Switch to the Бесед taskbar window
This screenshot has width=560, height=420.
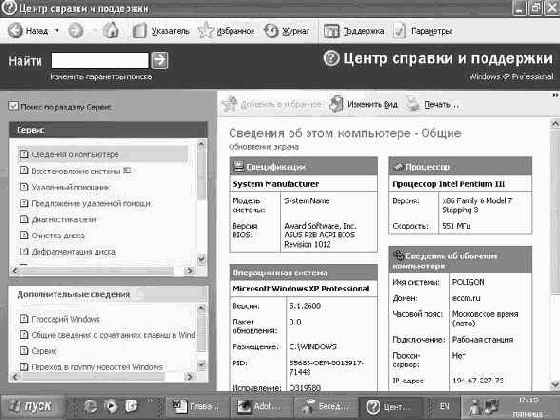click(325, 406)
